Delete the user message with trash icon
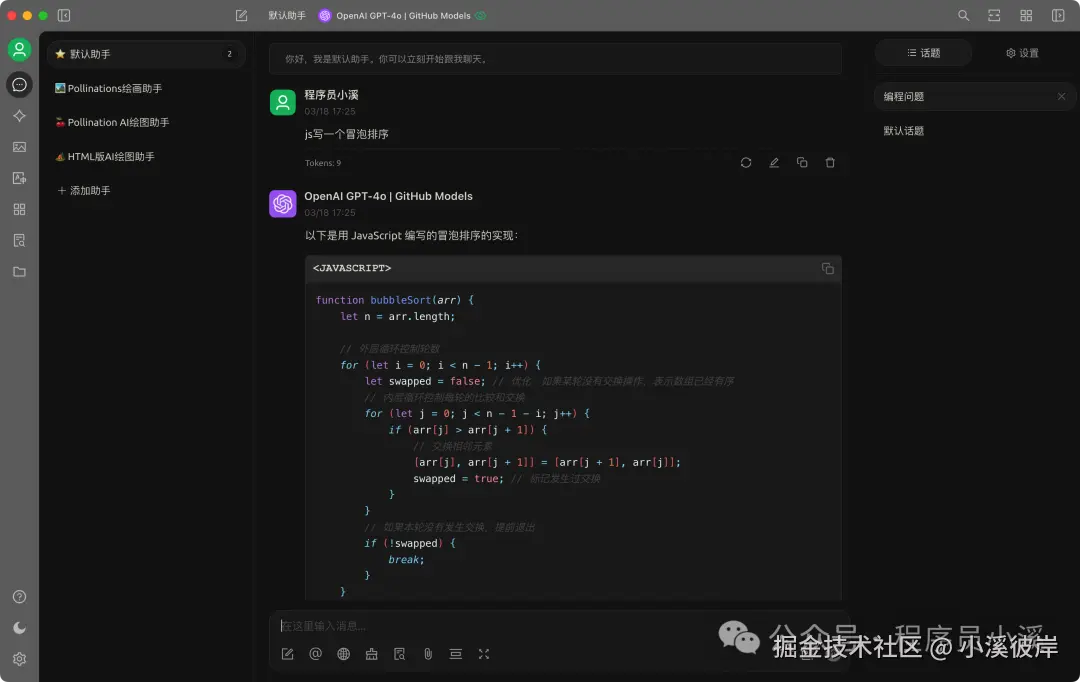Screen dimensions: 1080x682 830,163
